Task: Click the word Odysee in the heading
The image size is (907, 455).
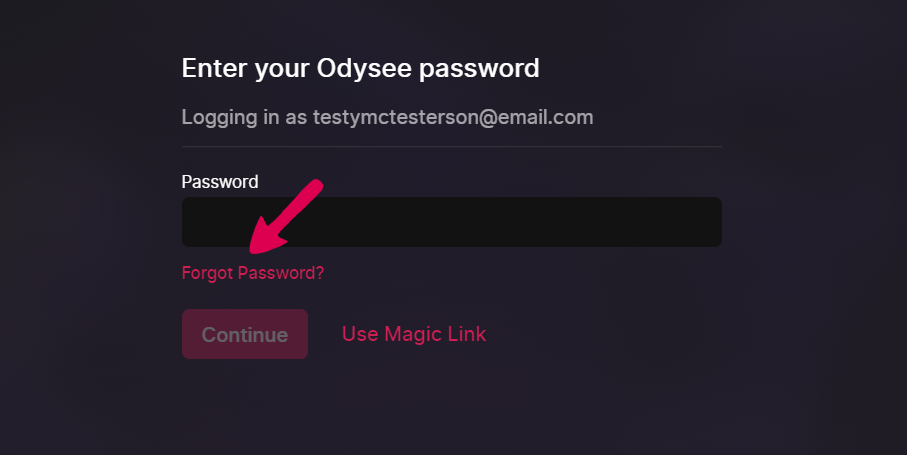Action: coord(364,68)
